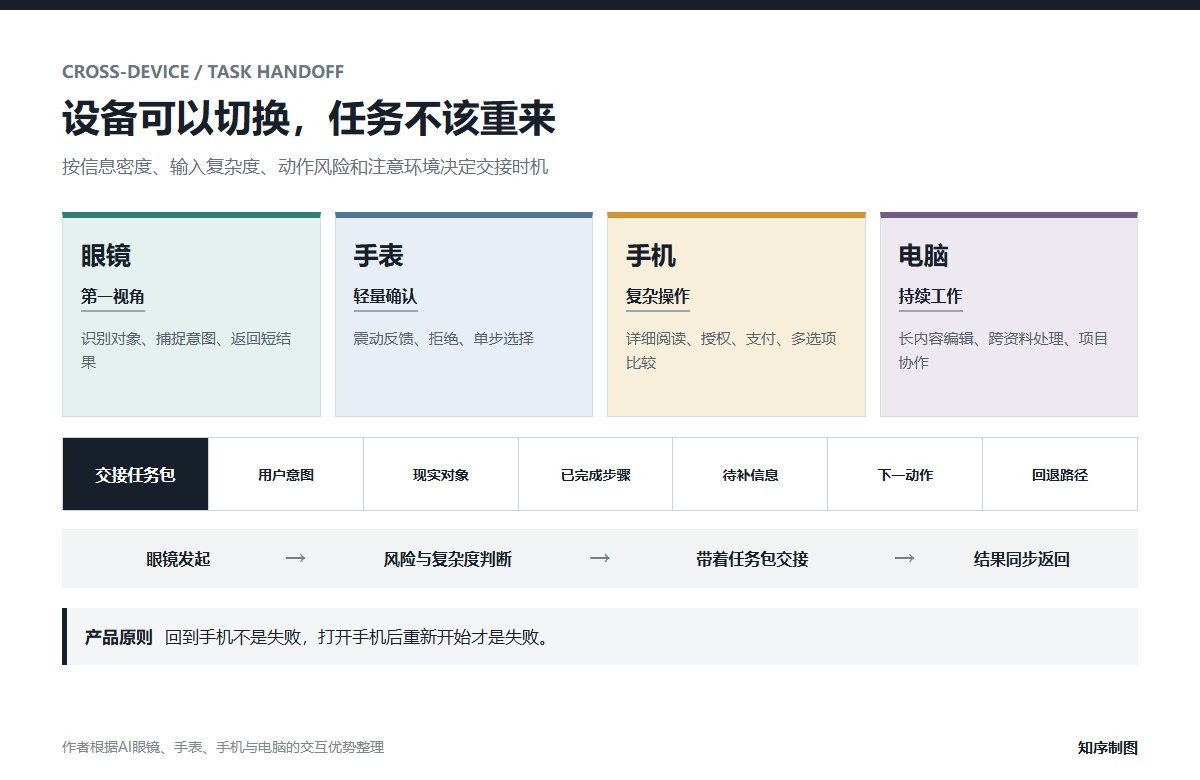Click the arrow after 眼镜发起

tap(295, 558)
